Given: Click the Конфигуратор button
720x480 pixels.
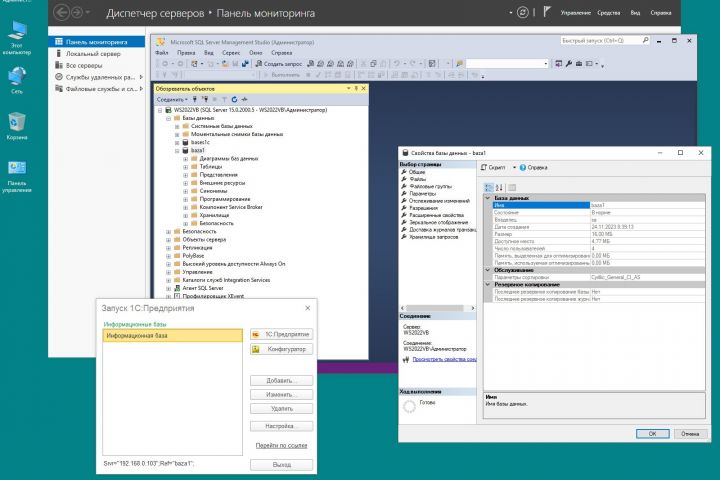Looking at the screenshot, I should (282, 349).
